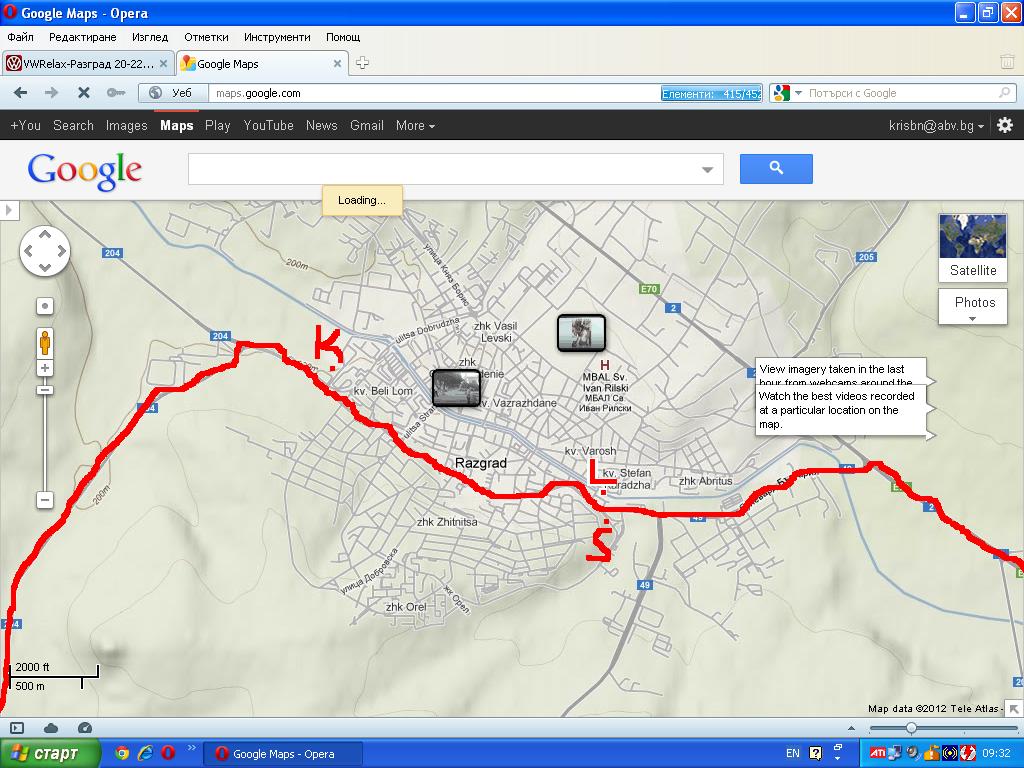Stop page loading with the X button
Viewport: 1024px width, 768px height.
point(83,93)
